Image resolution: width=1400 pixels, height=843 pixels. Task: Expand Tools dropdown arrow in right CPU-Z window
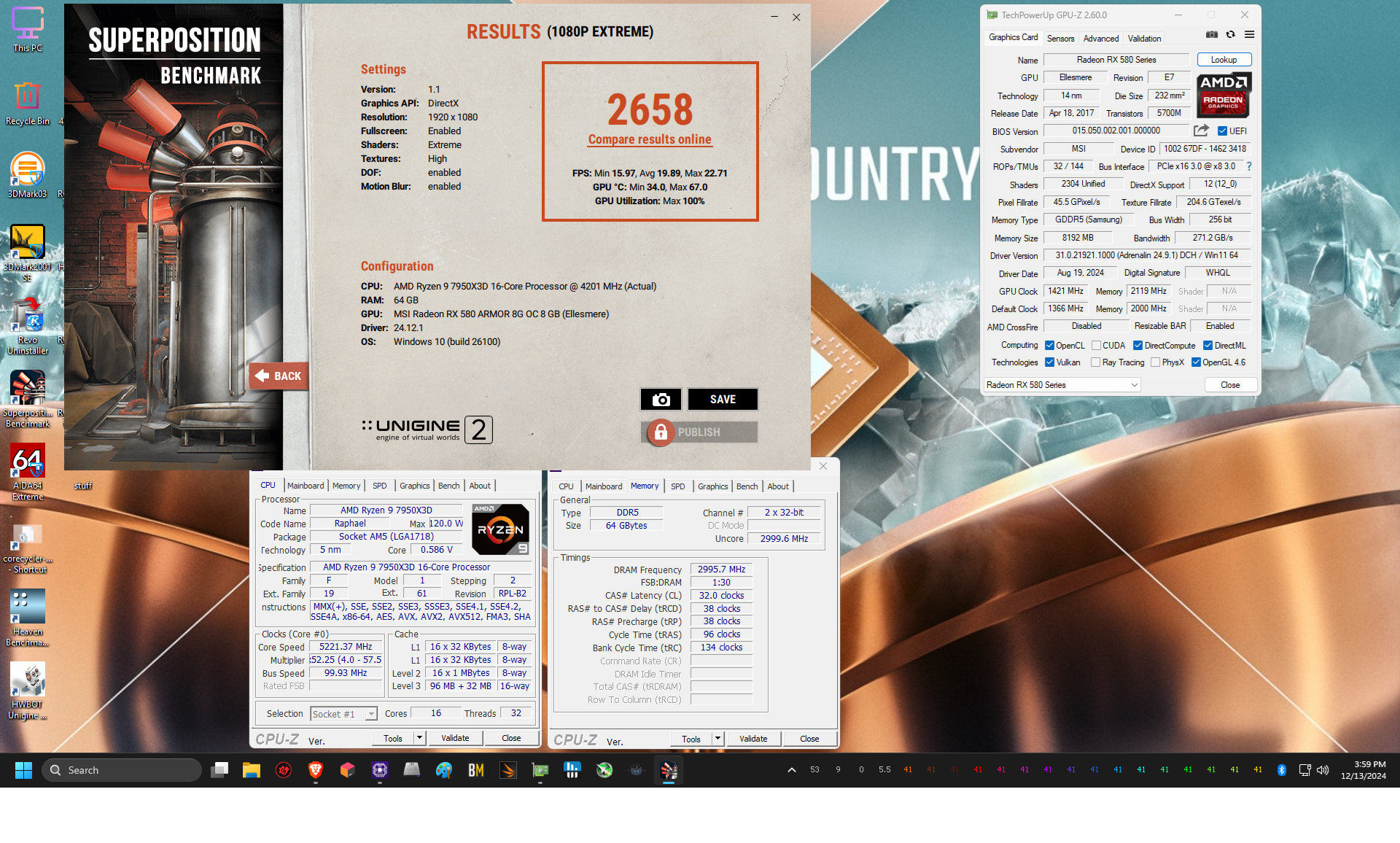[717, 739]
